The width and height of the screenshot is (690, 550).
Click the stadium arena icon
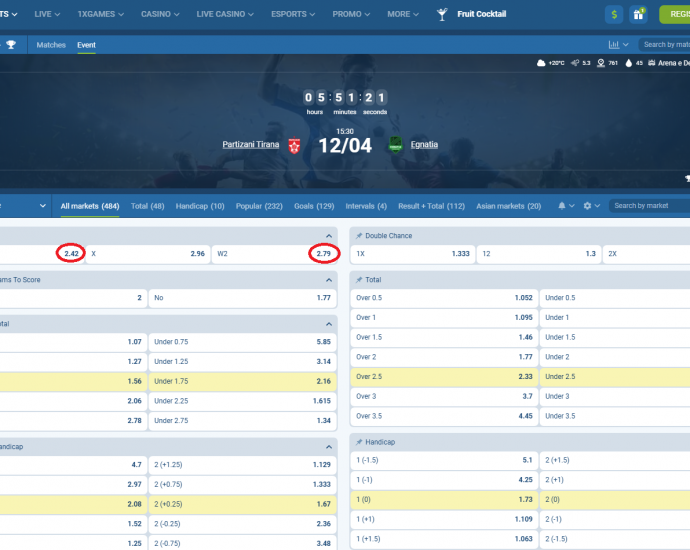(652, 63)
